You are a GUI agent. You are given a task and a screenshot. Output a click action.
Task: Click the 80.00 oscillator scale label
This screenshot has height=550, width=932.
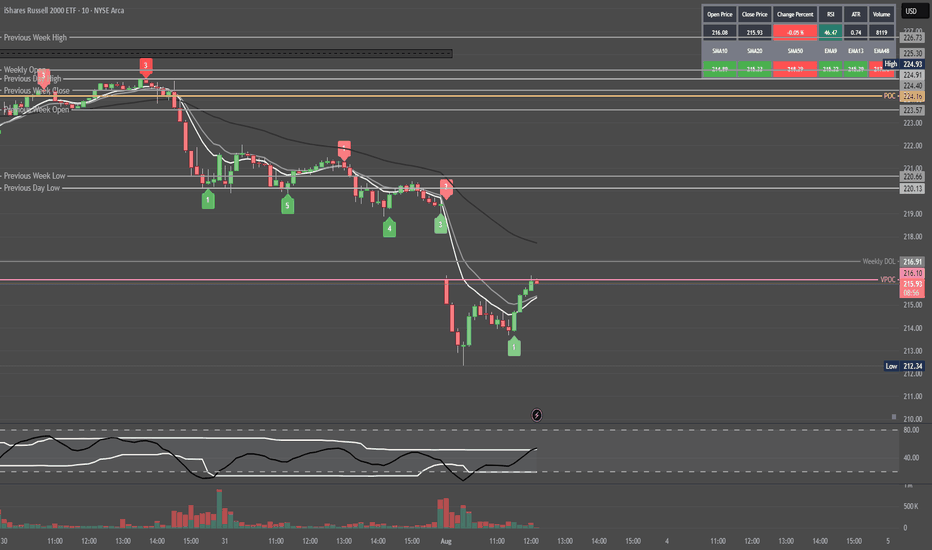coord(911,430)
